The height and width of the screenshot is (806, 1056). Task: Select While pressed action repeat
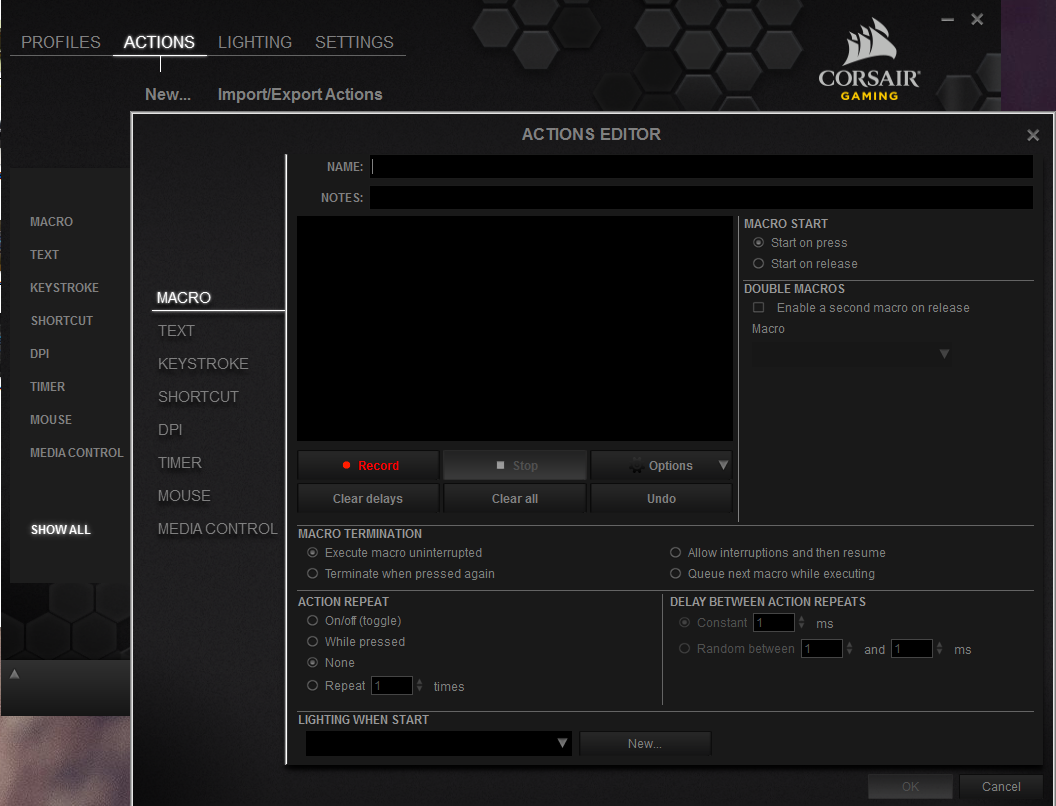click(x=312, y=642)
